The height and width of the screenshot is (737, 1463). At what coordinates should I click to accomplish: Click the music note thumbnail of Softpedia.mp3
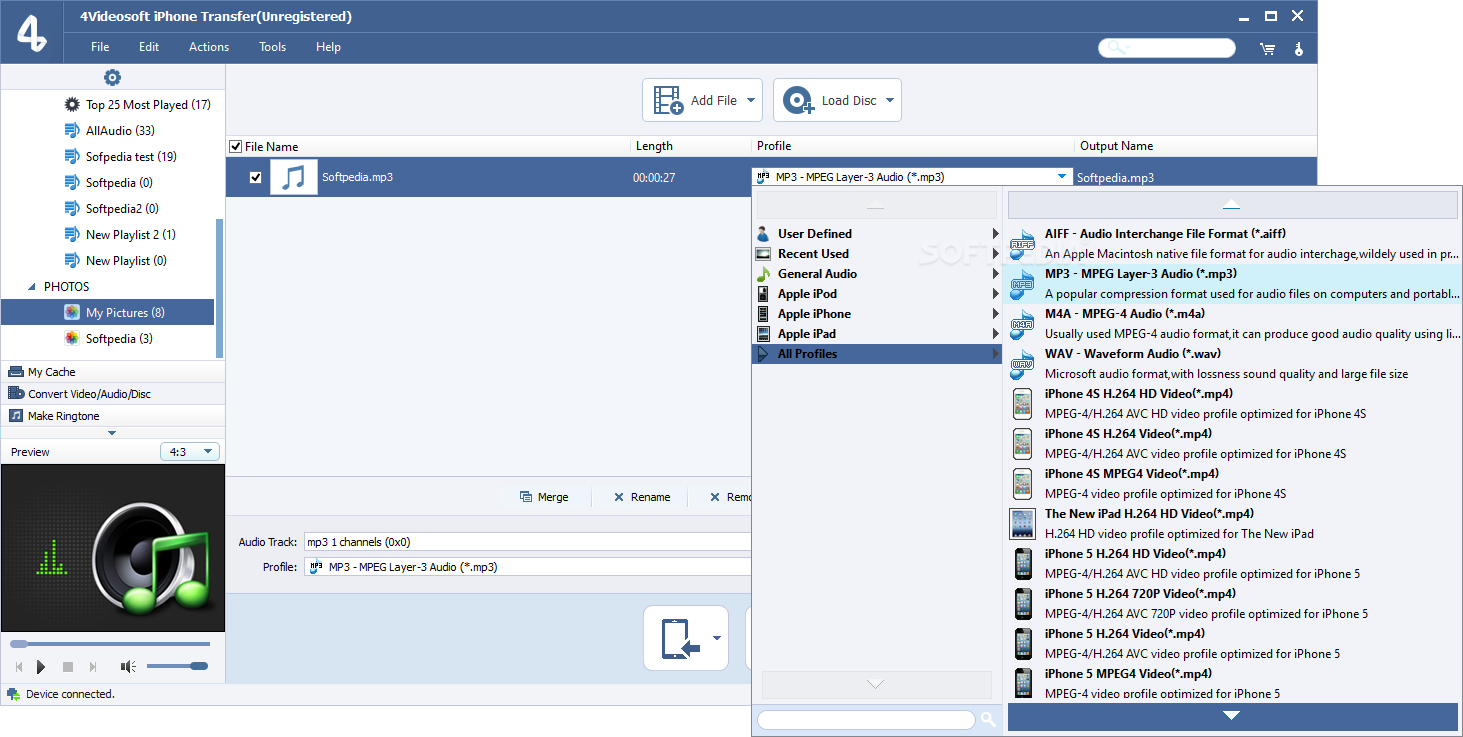pyautogui.click(x=294, y=177)
